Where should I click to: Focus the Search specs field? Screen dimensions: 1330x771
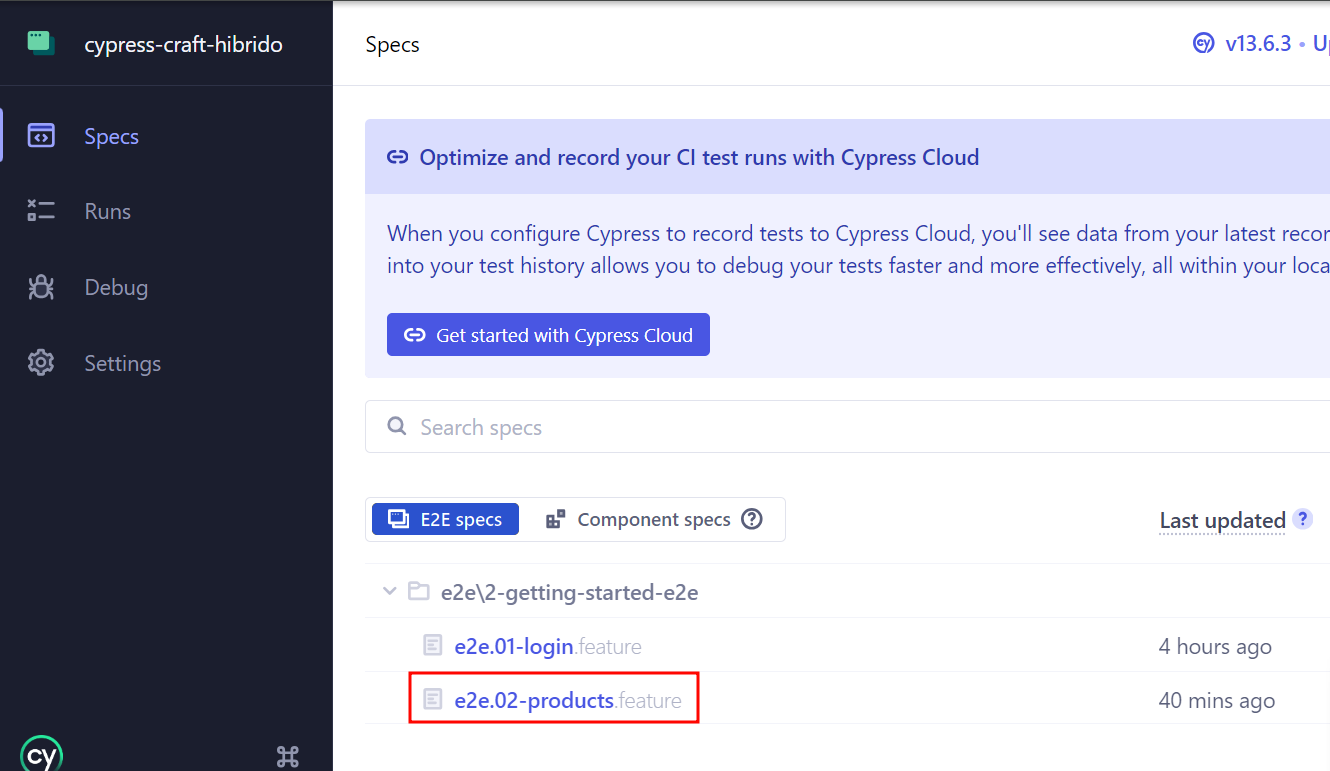pos(847,427)
